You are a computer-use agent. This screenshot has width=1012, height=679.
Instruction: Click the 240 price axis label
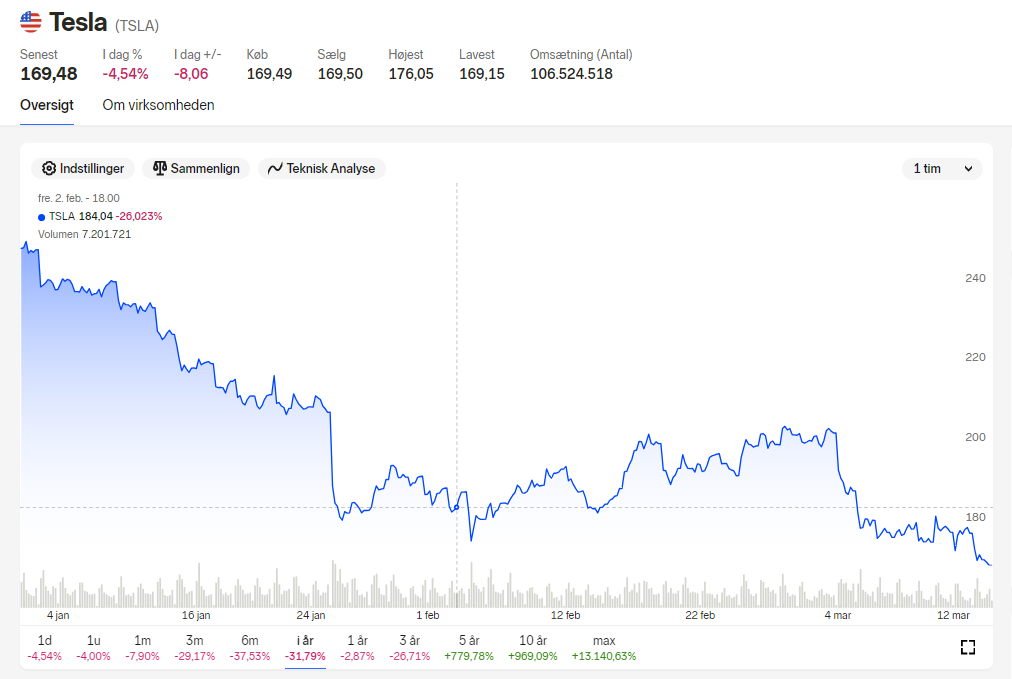pos(975,278)
